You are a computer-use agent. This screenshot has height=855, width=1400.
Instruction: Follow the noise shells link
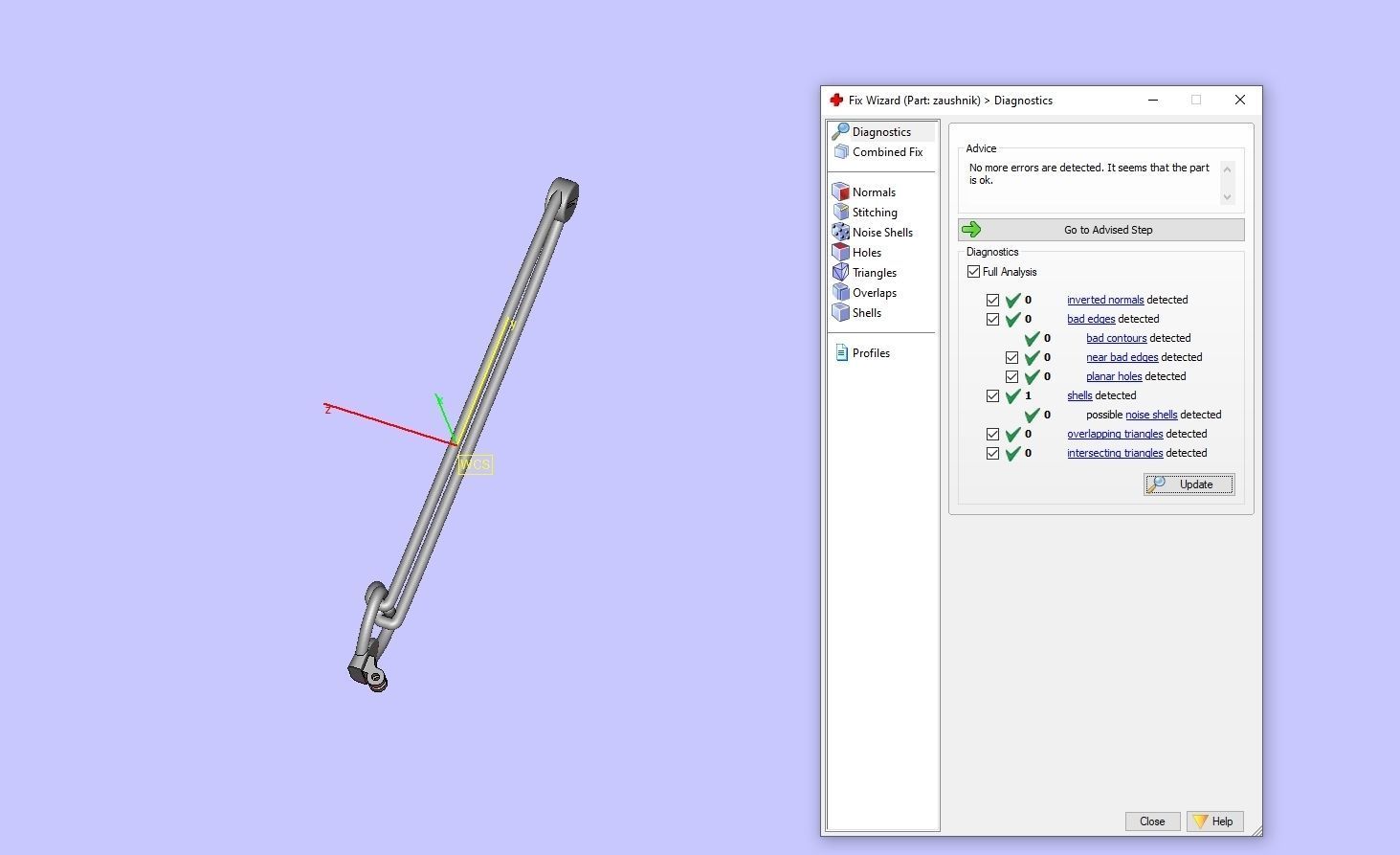click(1151, 415)
